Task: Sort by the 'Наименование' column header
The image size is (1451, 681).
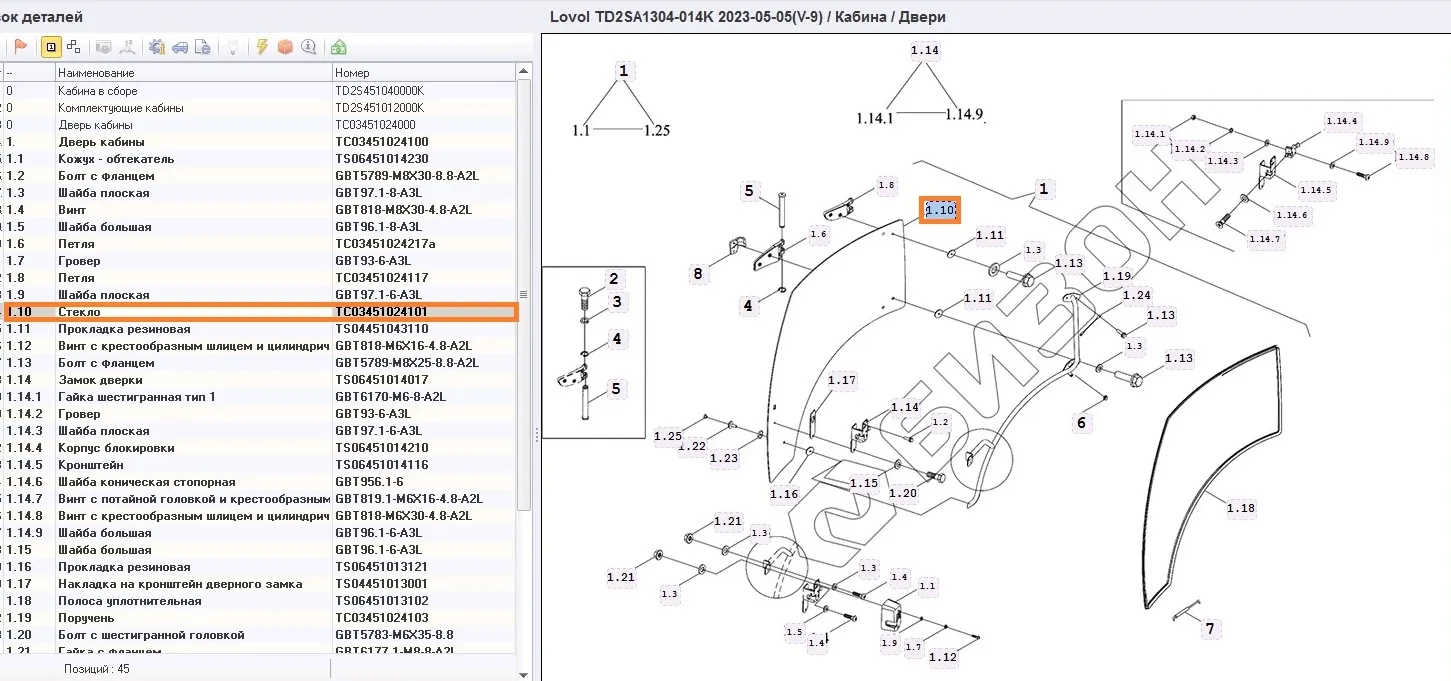Action: [194, 73]
